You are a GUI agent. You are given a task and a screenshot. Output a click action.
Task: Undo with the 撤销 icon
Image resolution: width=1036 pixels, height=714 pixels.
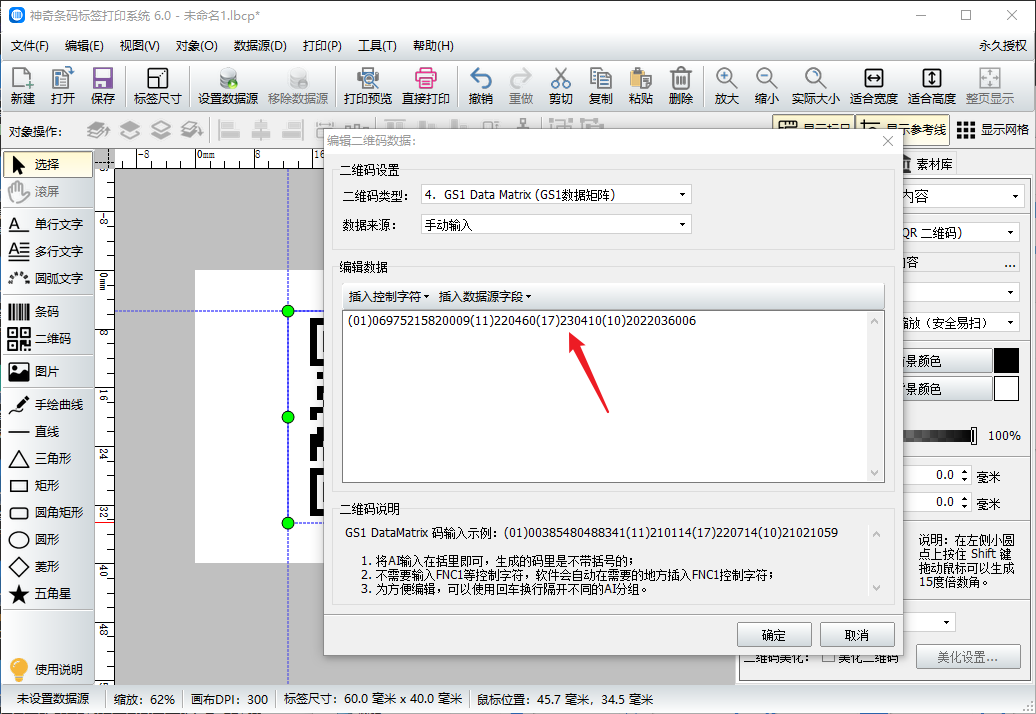[x=480, y=86]
